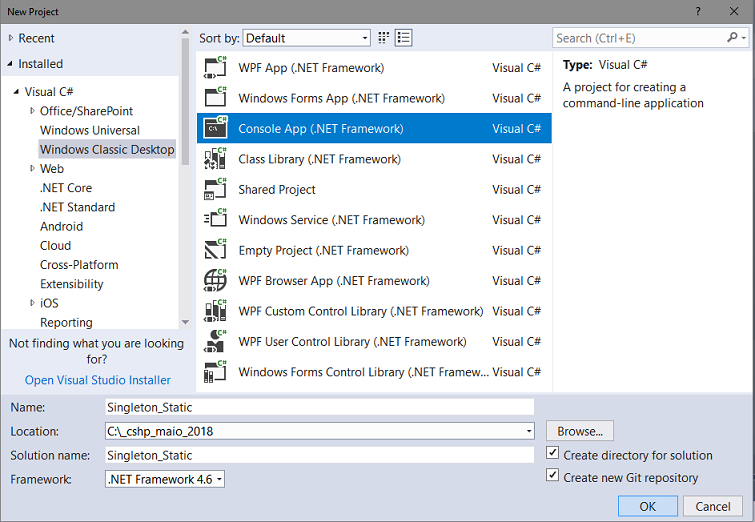
Task: Open the search options dropdown arrow
Action: [x=744, y=38]
